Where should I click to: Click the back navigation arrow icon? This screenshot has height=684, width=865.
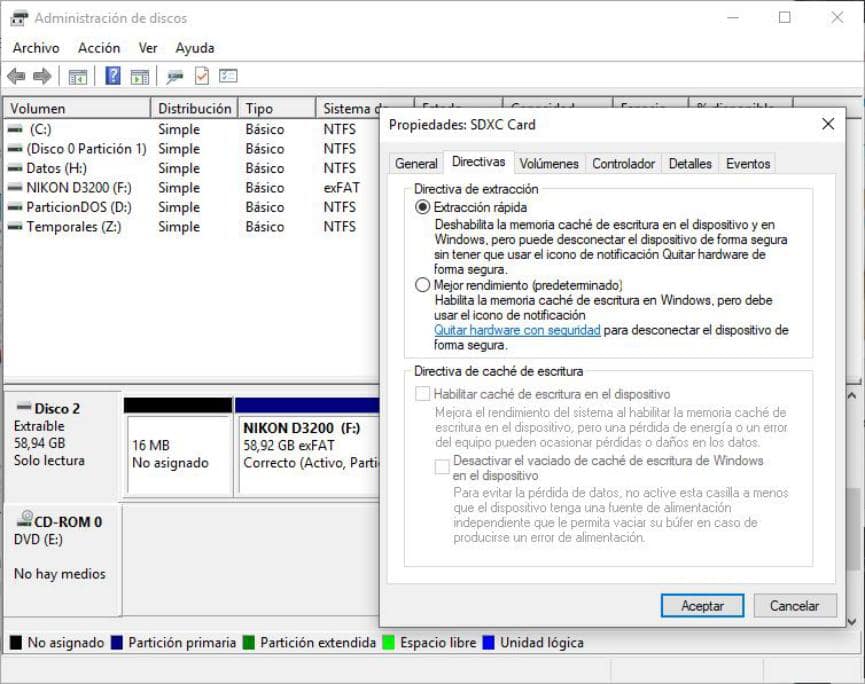16,76
